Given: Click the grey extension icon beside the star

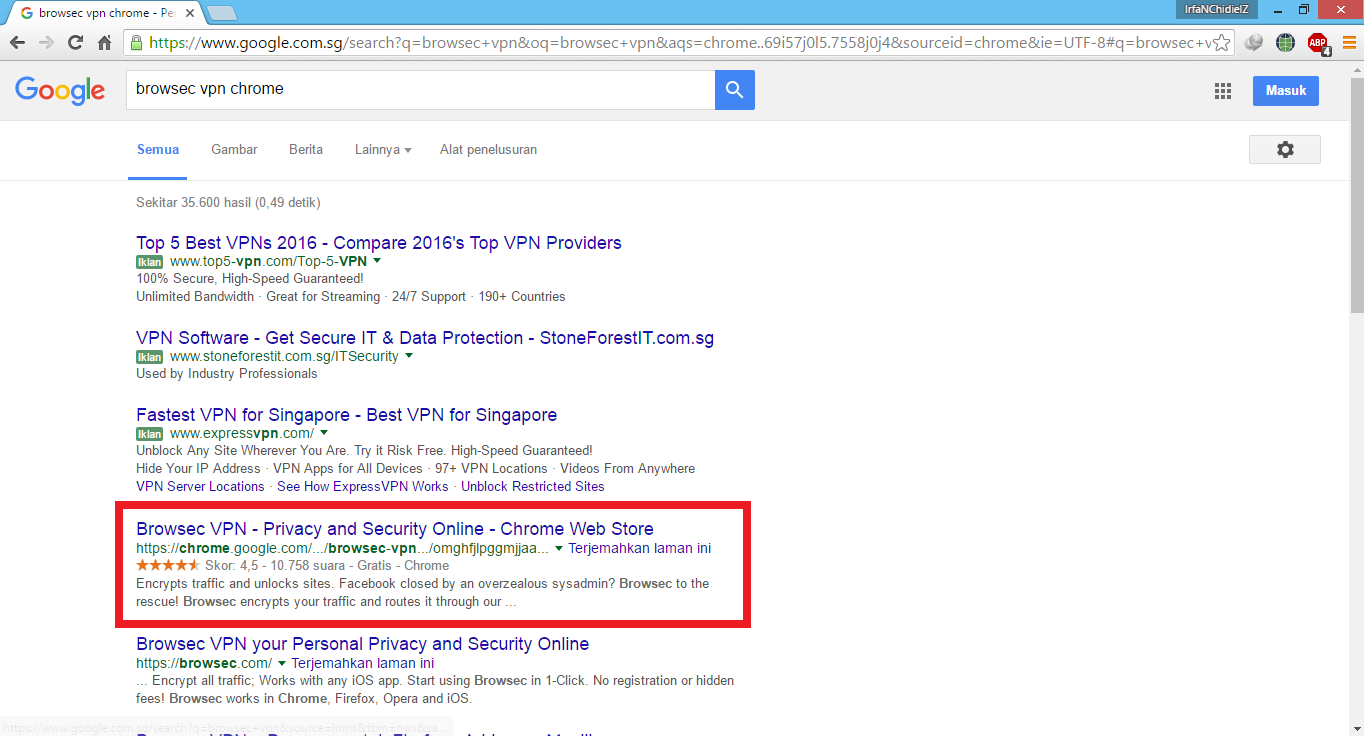Looking at the screenshot, I should (1254, 43).
